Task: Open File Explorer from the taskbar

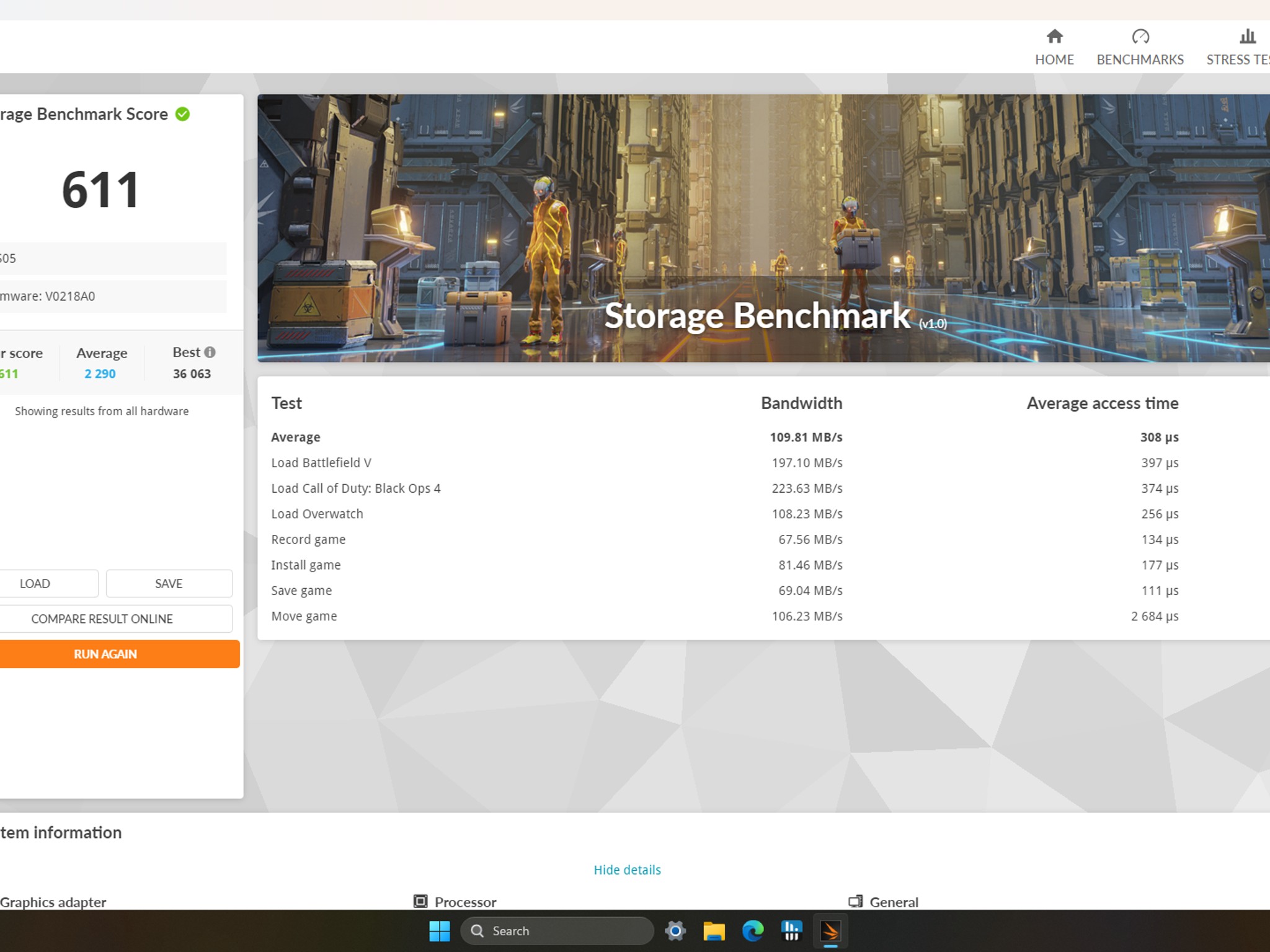Action: point(714,931)
